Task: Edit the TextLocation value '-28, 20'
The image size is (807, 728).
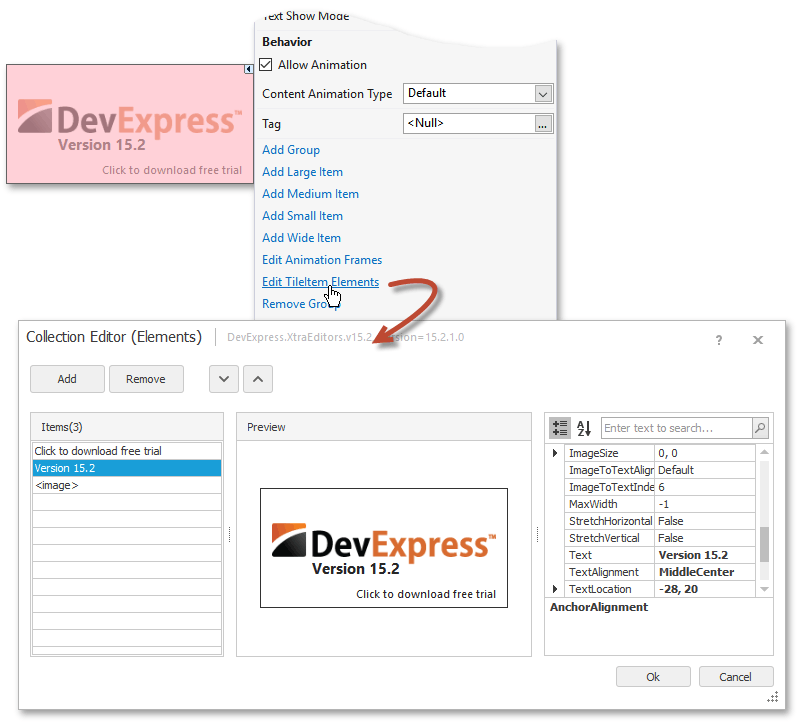Action: click(705, 589)
